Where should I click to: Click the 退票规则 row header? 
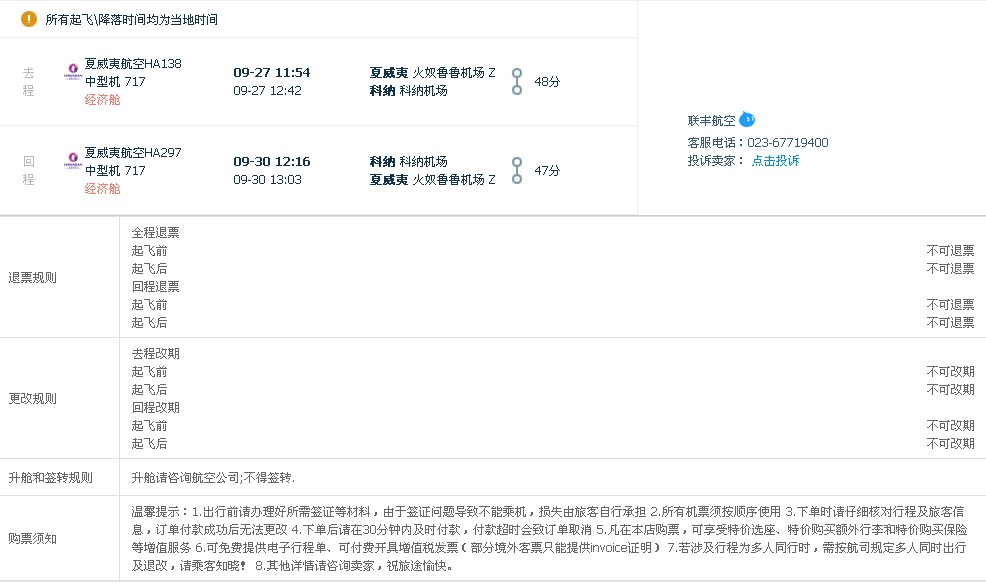[x=33, y=278]
